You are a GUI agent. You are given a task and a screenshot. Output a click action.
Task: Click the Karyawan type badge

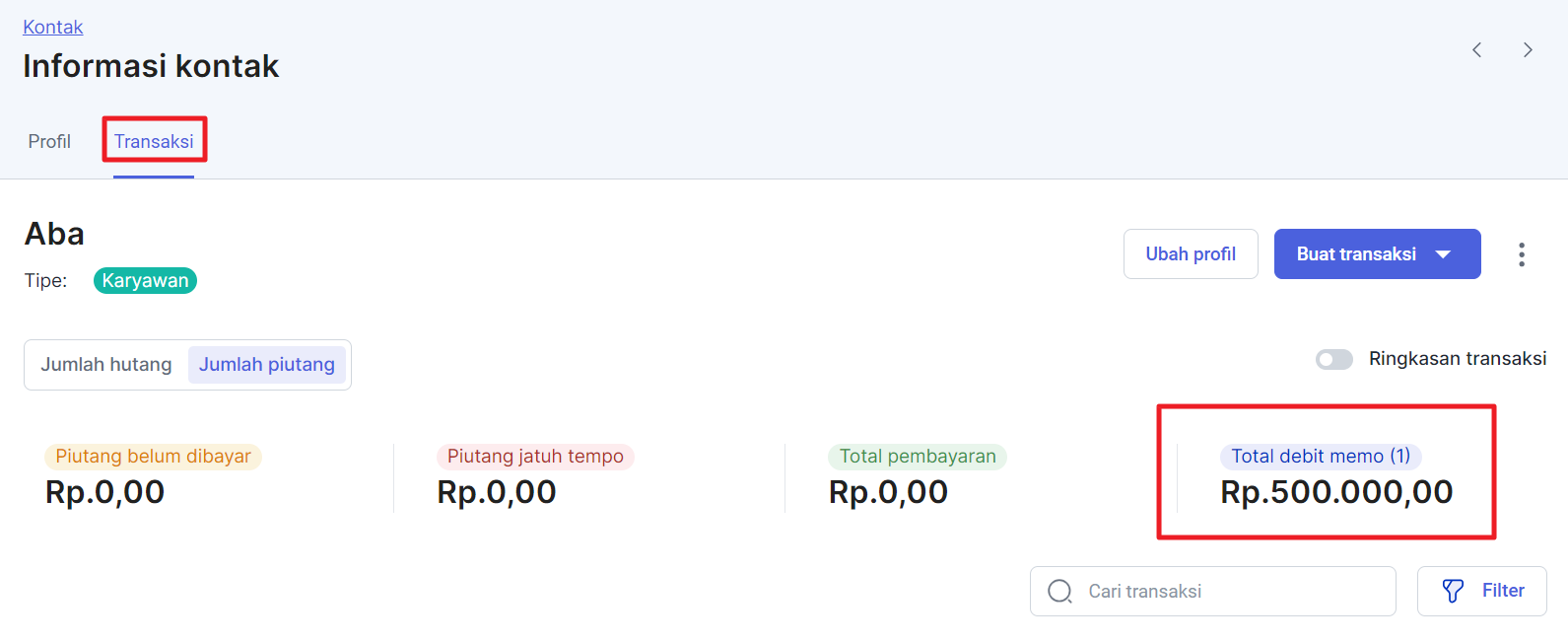pos(145,281)
